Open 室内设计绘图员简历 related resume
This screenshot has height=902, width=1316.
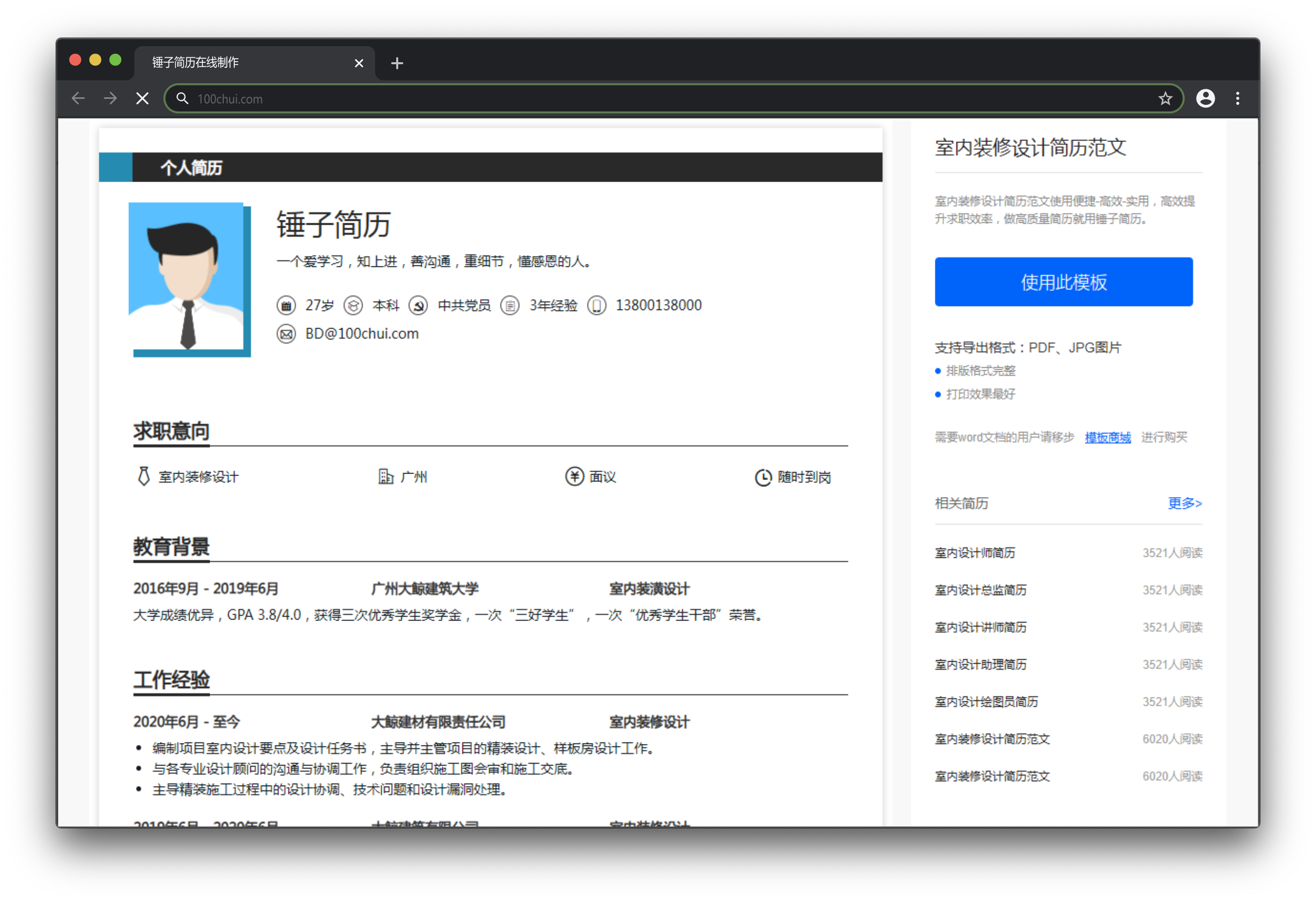[986, 701]
